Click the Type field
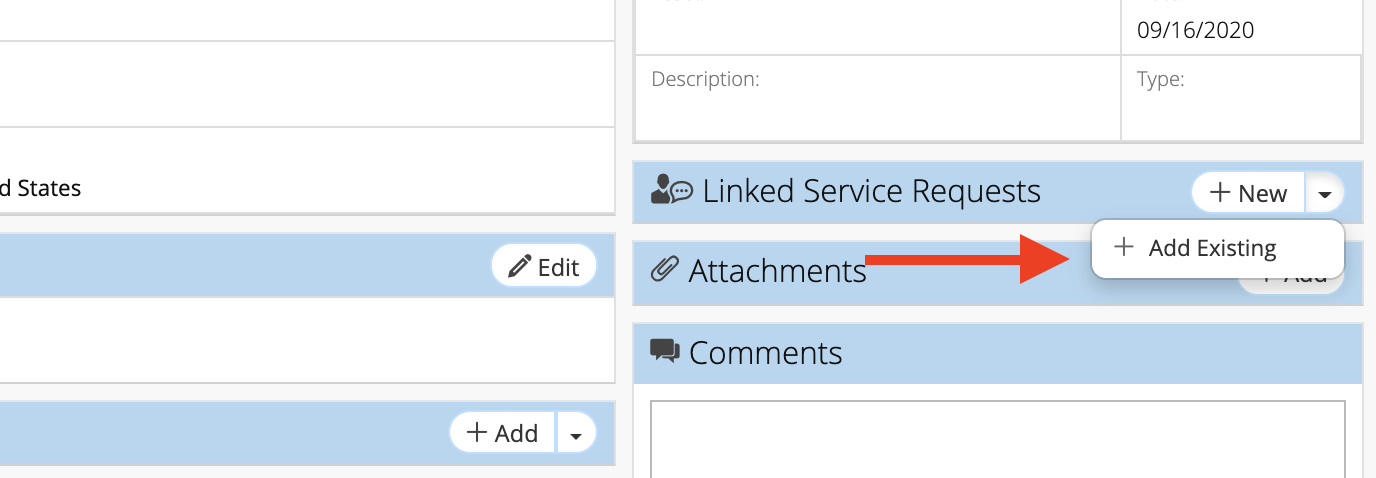The height and width of the screenshot is (478, 1376). 1241,97
